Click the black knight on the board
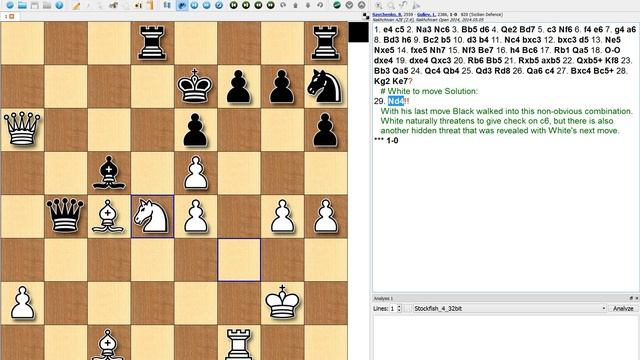640x360 pixels. point(325,86)
